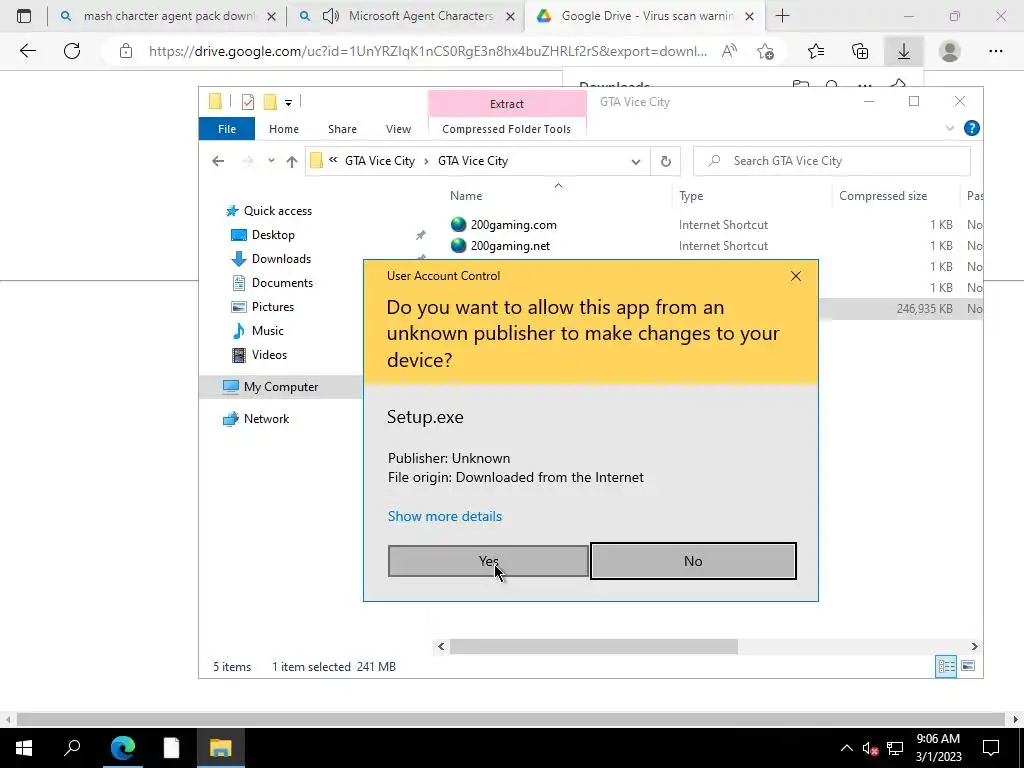
Task: Switch to the View ribbon tab
Action: [x=398, y=129]
